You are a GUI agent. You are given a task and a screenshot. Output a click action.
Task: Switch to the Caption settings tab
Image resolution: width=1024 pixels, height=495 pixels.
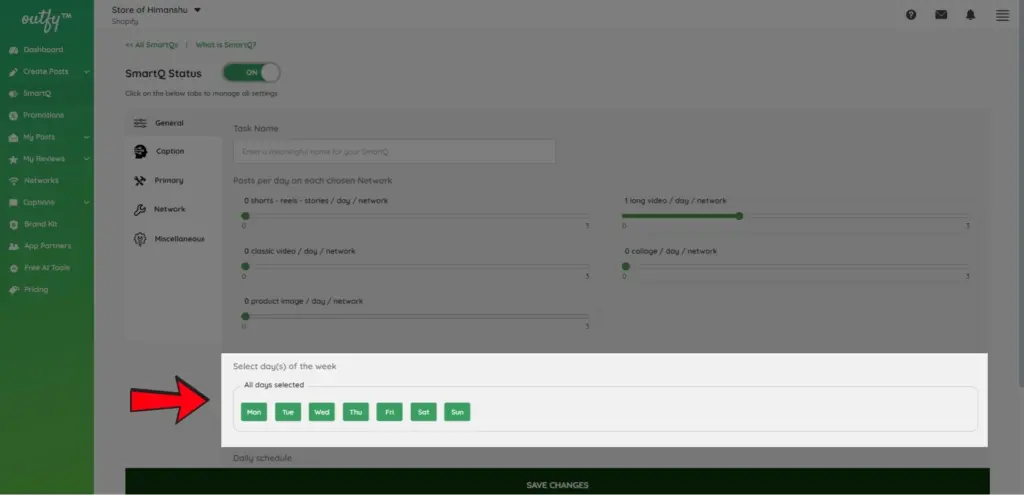click(169, 151)
